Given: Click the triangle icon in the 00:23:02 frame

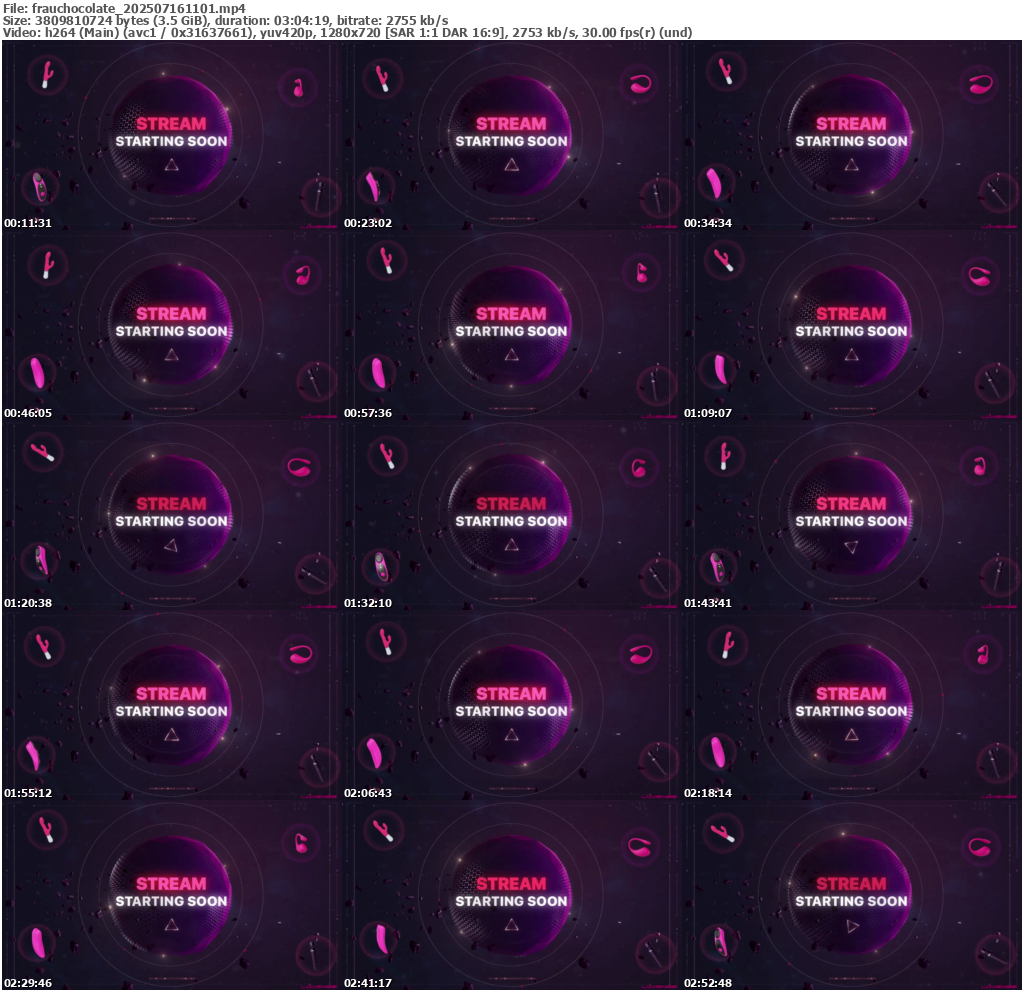Looking at the screenshot, I should [512, 165].
